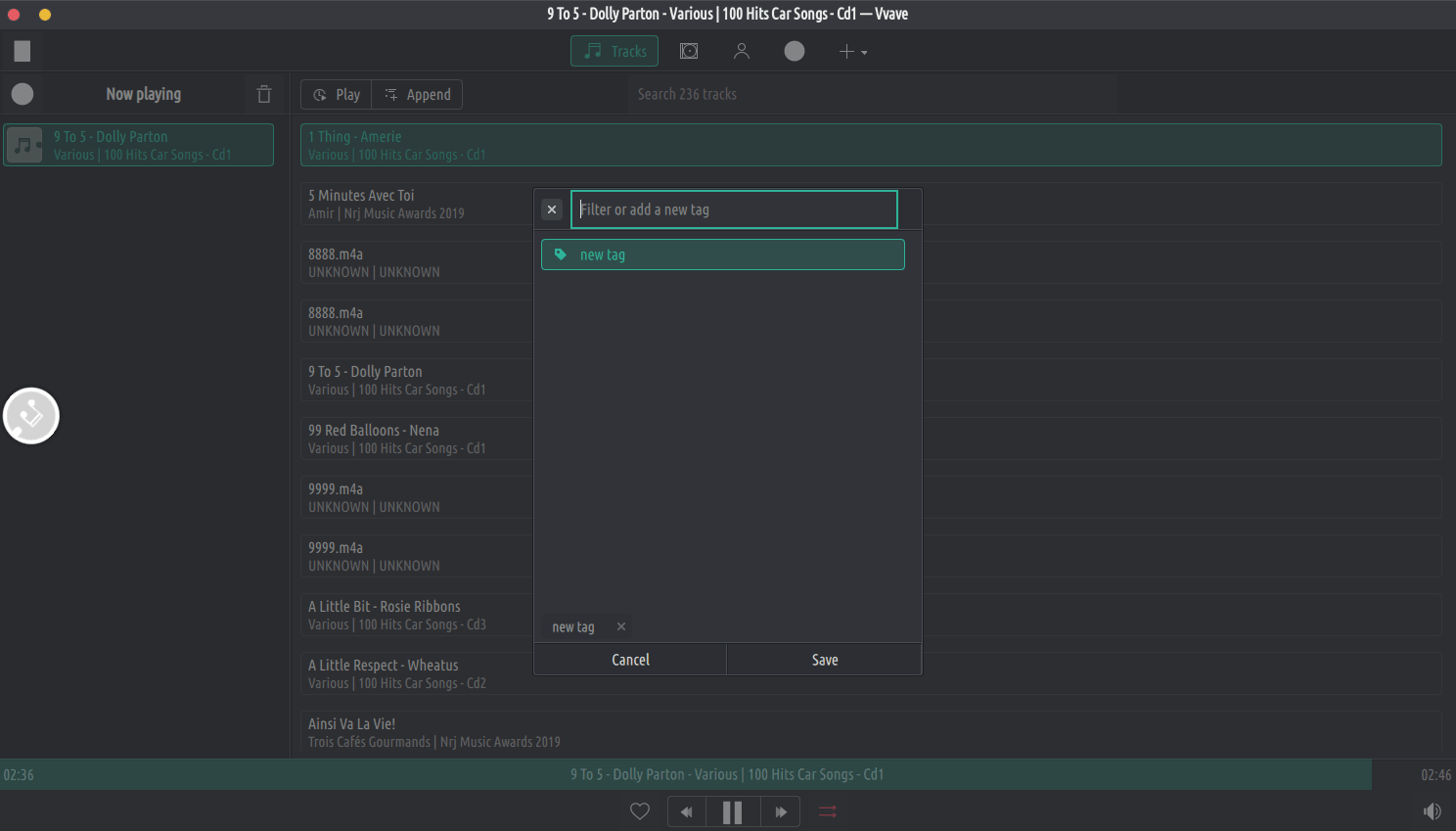Clear the Now playing queue with trash icon
Screen dimensions: 1456x831
[264, 94]
